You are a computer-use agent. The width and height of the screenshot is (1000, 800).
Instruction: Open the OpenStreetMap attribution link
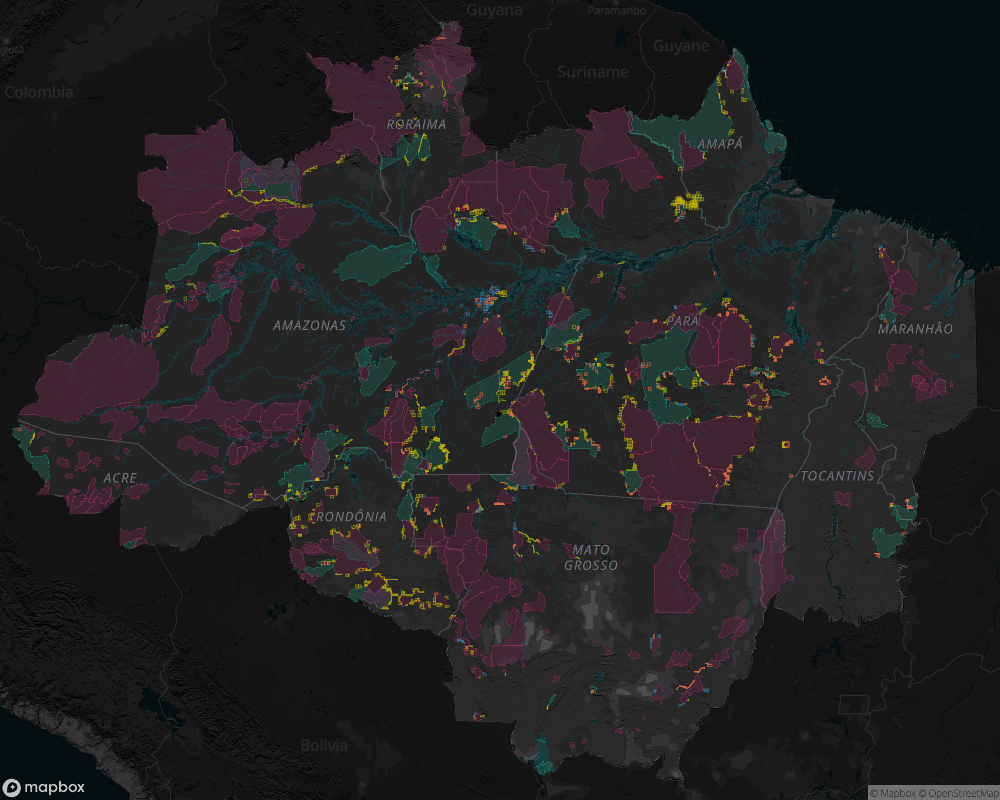click(x=959, y=794)
